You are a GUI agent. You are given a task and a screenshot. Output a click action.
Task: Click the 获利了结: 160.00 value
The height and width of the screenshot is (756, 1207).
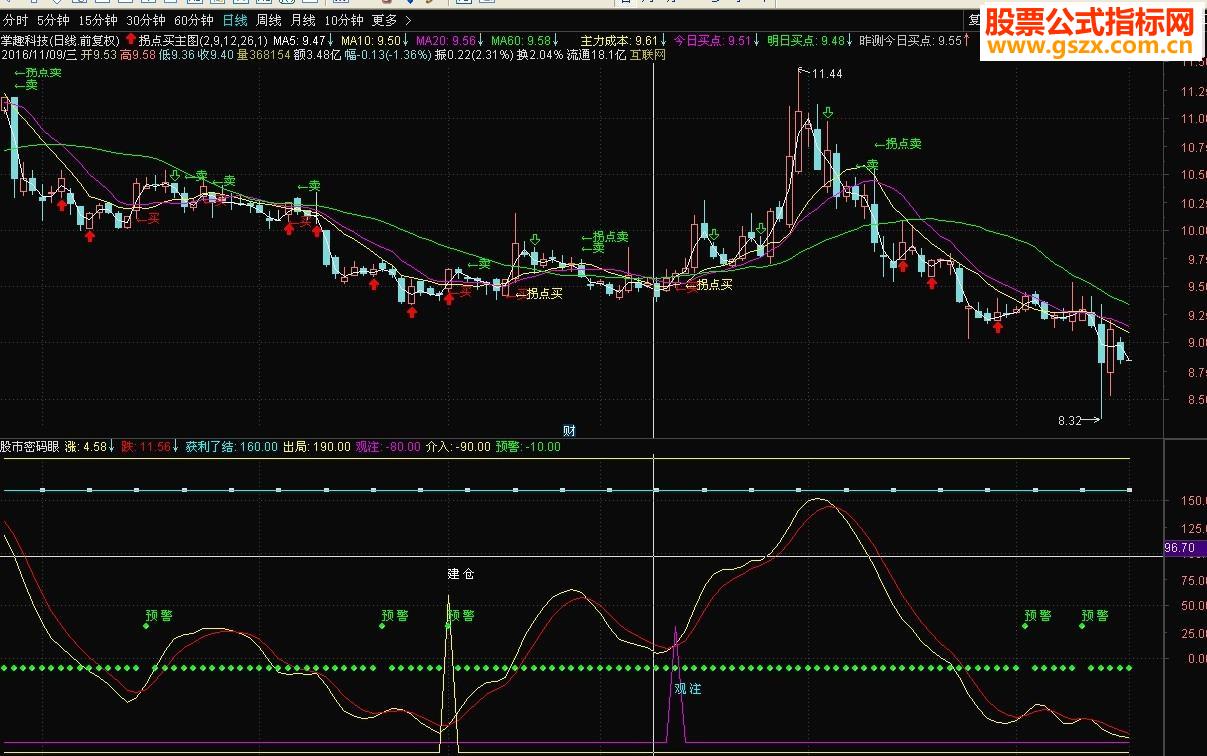pos(231,447)
